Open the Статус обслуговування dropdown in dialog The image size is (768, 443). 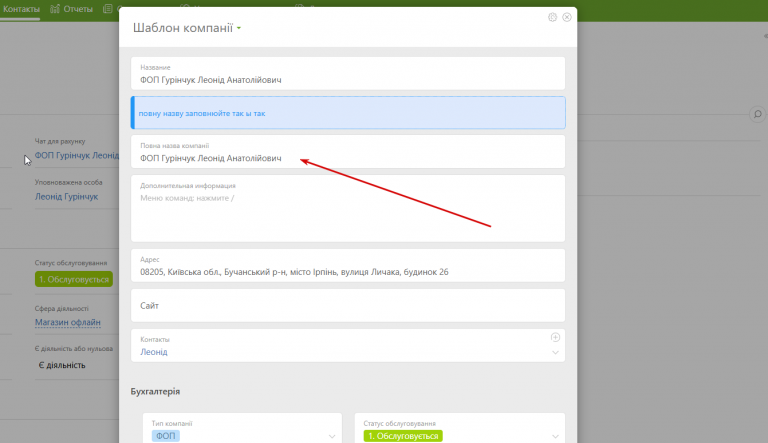[x=459, y=430]
